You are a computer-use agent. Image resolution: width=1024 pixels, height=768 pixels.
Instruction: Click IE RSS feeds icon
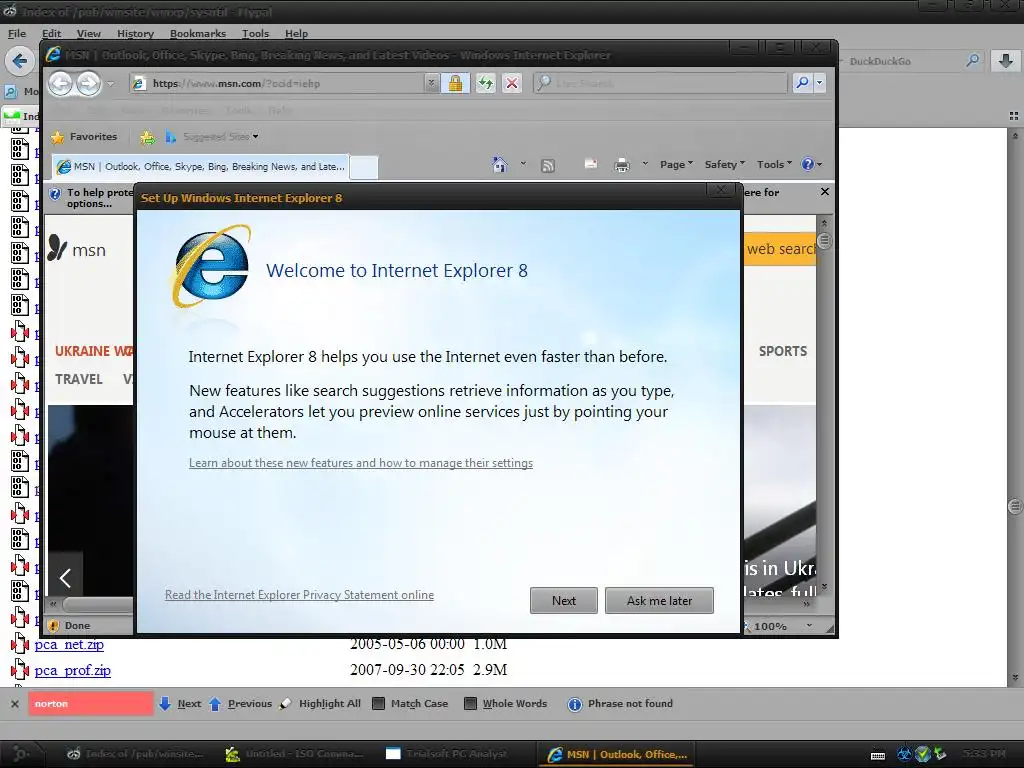point(548,165)
